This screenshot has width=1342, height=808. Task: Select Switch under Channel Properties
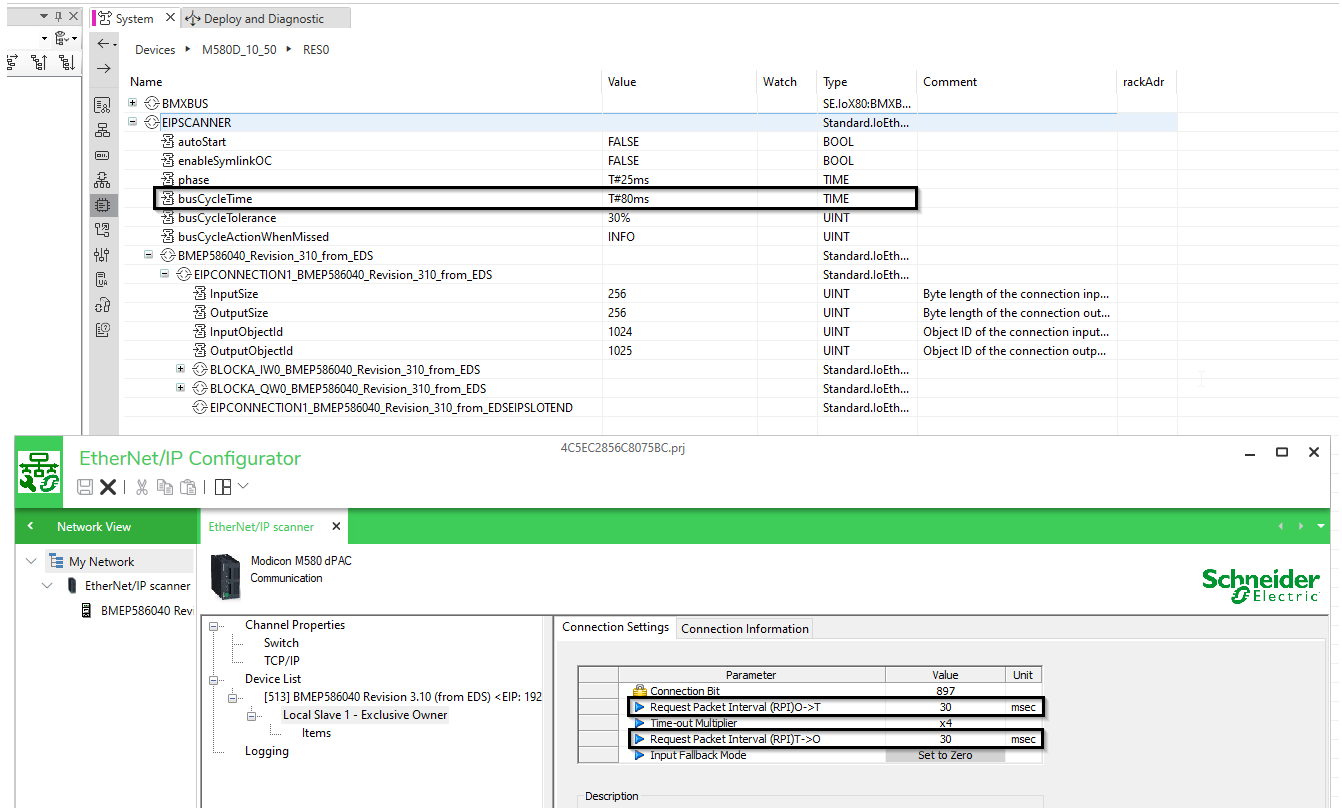click(281, 643)
